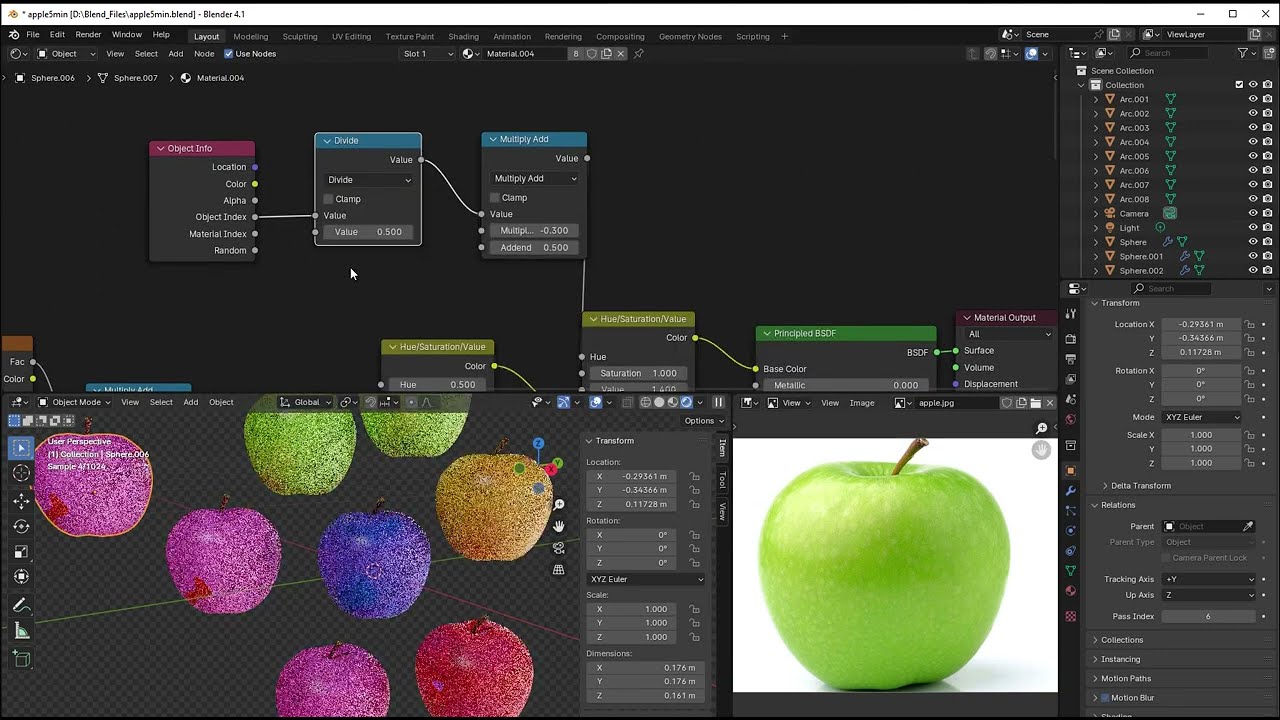Open the Render menu
The width and height of the screenshot is (1280, 720).
pyautogui.click(x=88, y=35)
